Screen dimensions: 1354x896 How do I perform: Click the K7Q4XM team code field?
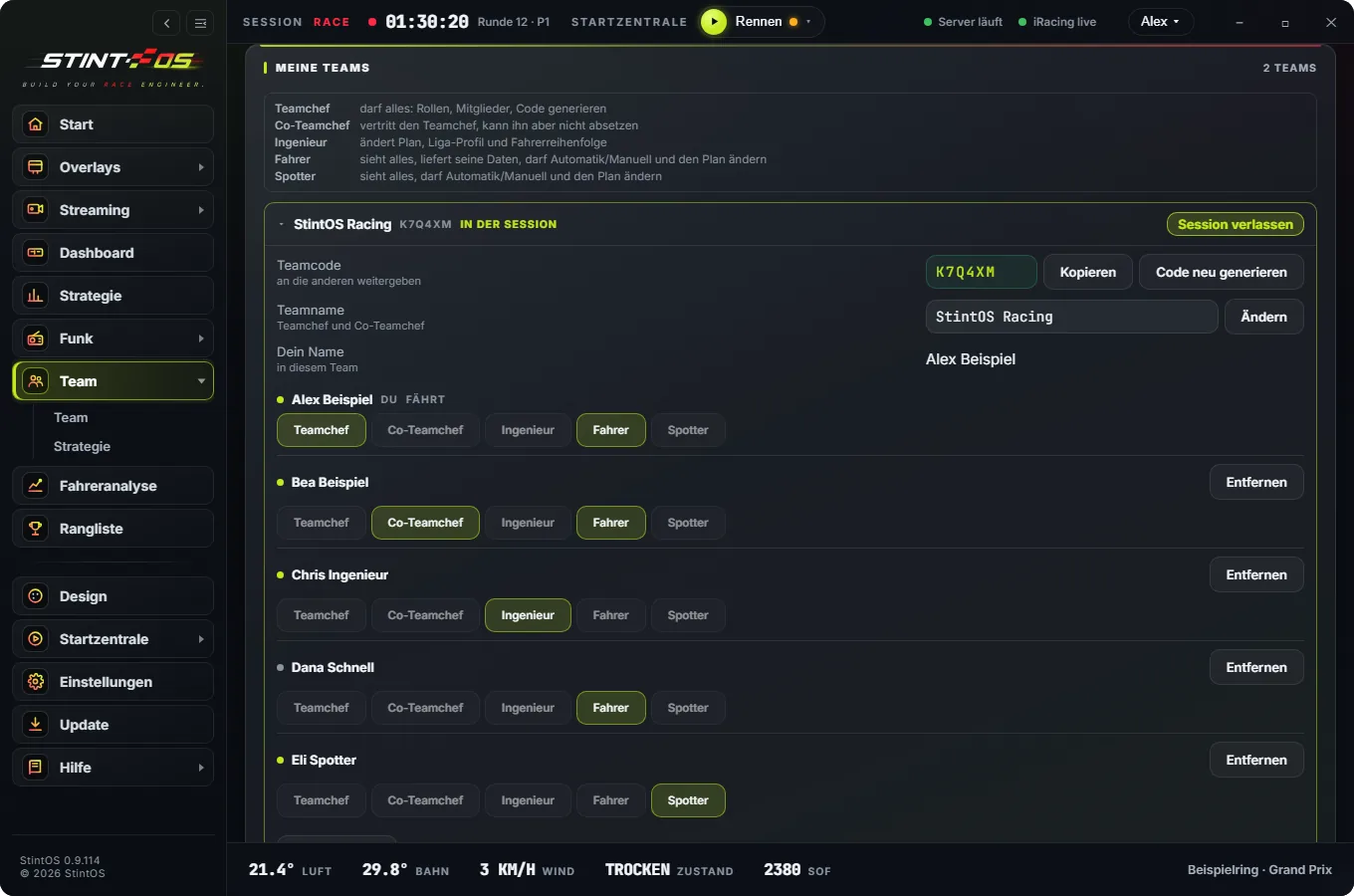(981, 272)
